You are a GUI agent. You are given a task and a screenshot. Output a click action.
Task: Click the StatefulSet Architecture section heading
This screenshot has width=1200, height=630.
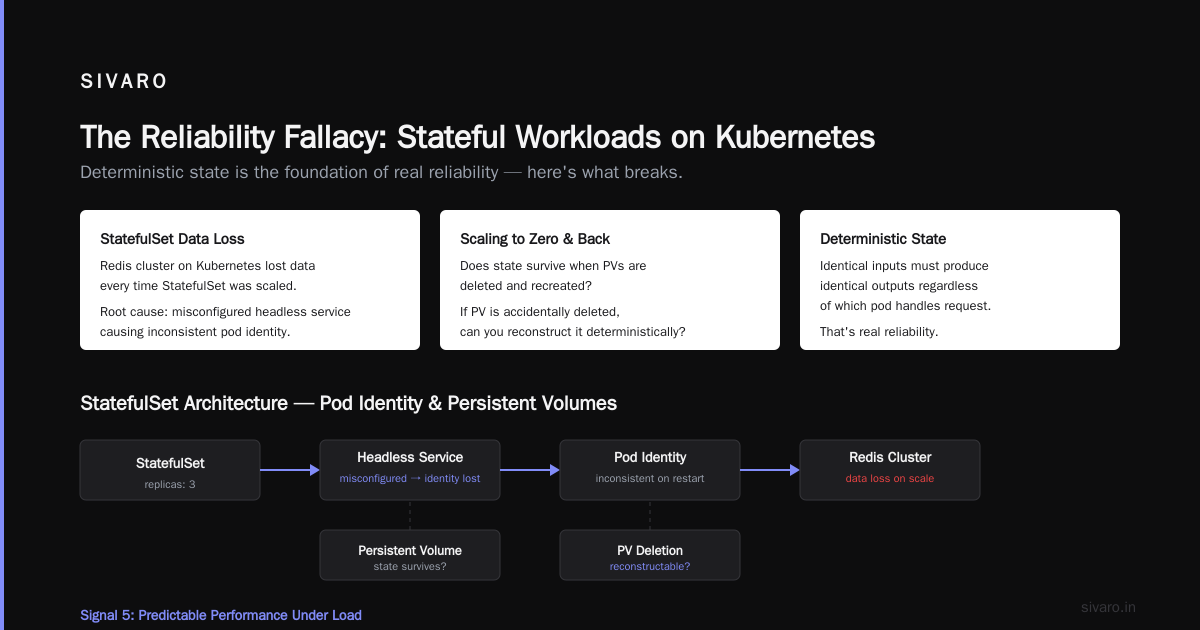[x=348, y=403]
